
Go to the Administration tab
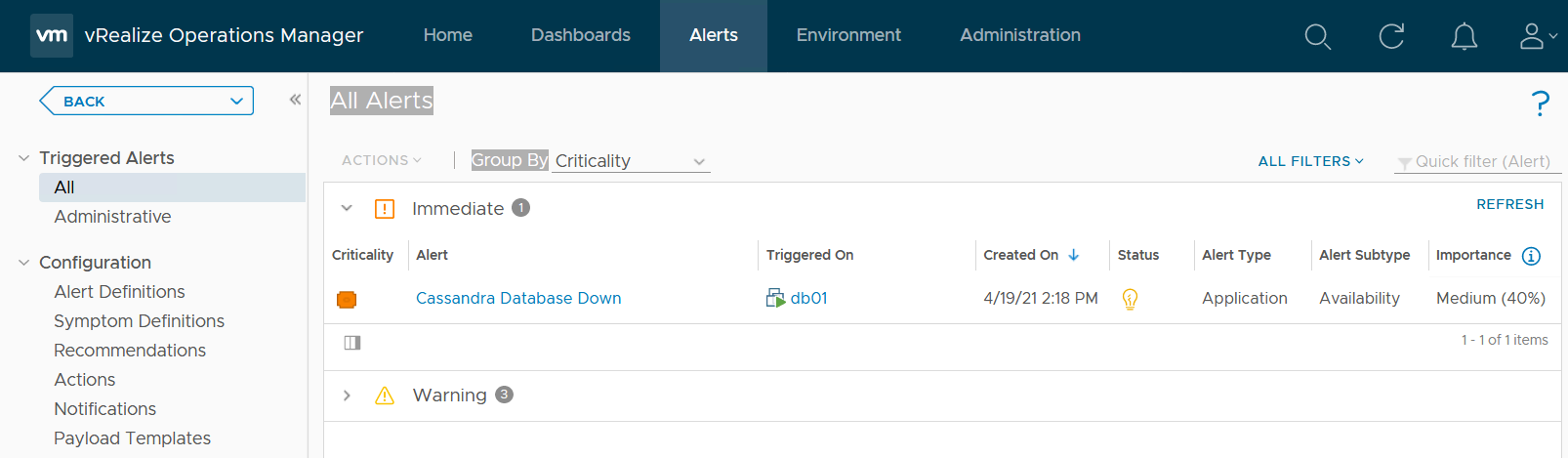(x=1019, y=35)
